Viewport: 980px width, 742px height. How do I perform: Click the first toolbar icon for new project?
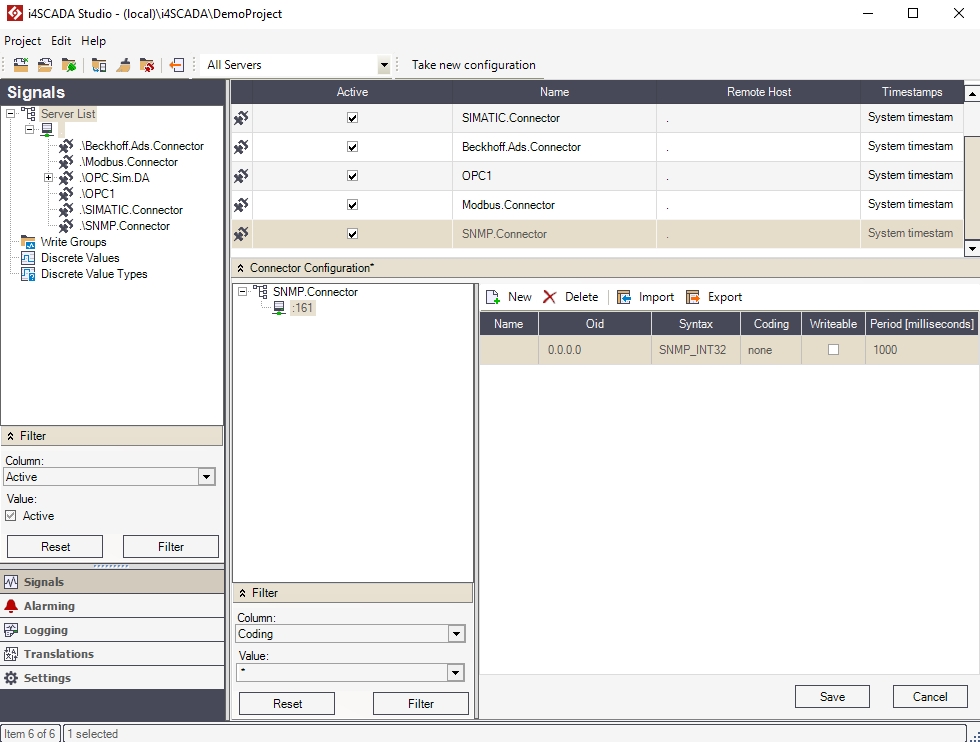pos(20,65)
